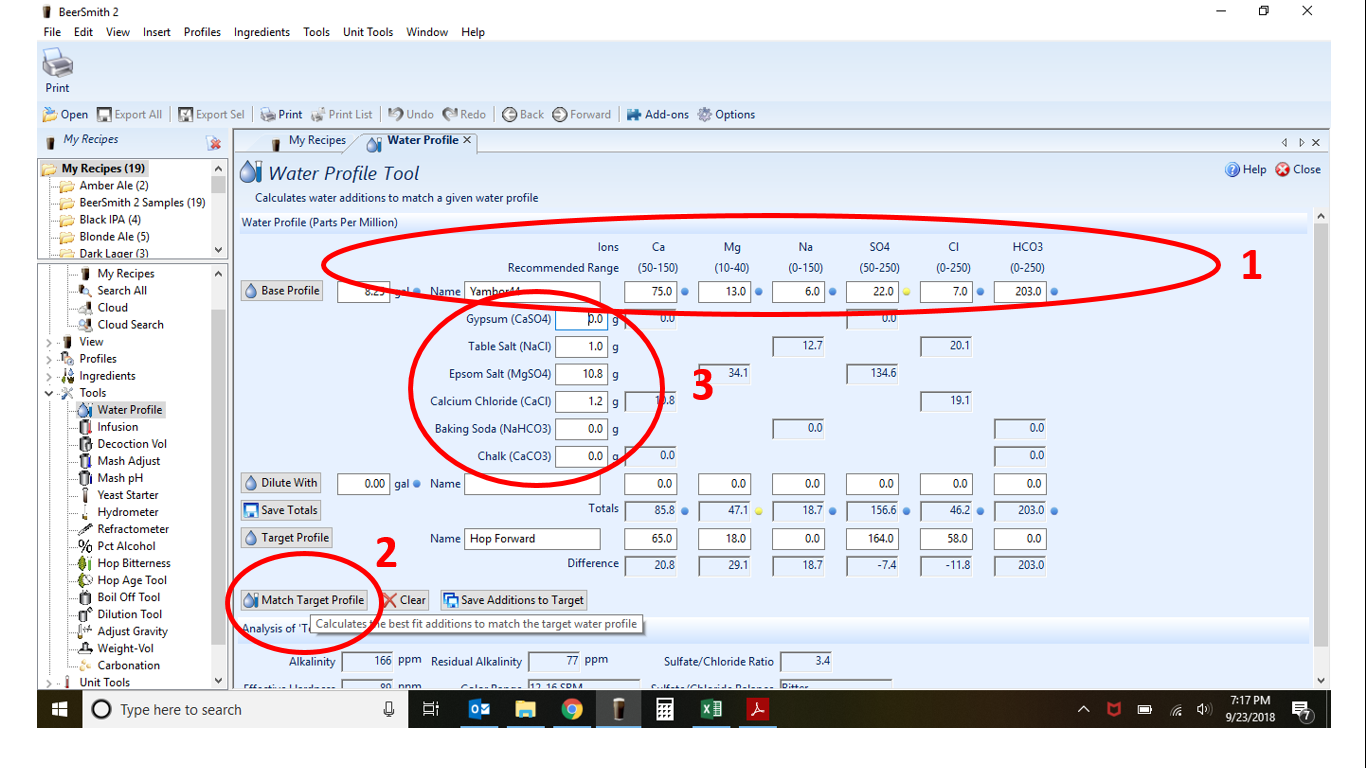
Task: Close the Water Profile tab
Action: tap(467, 140)
